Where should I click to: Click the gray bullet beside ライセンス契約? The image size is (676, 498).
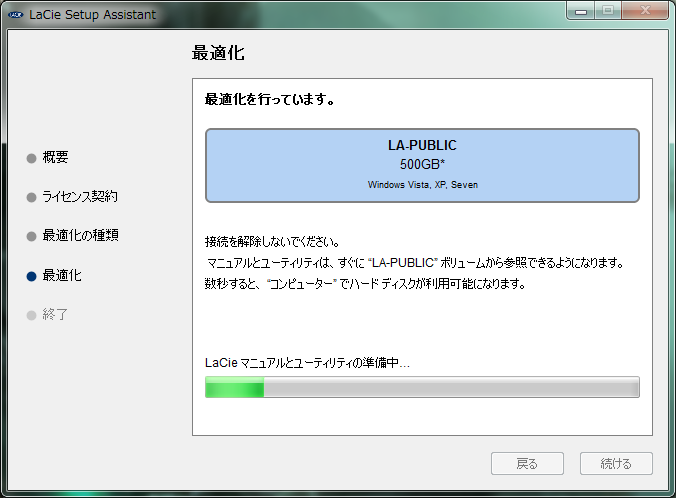click(x=31, y=197)
